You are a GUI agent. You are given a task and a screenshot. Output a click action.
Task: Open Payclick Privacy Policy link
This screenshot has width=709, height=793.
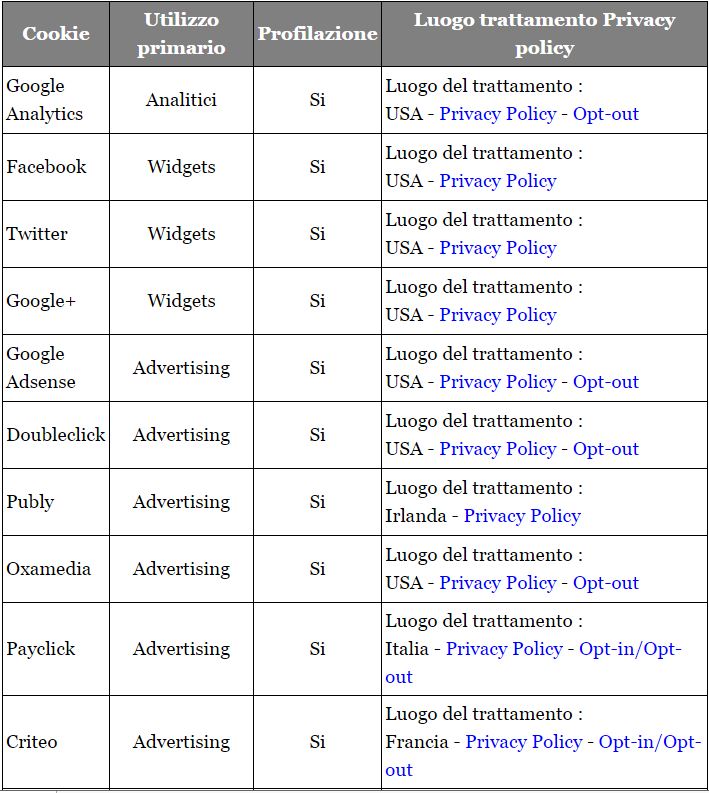(504, 649)
